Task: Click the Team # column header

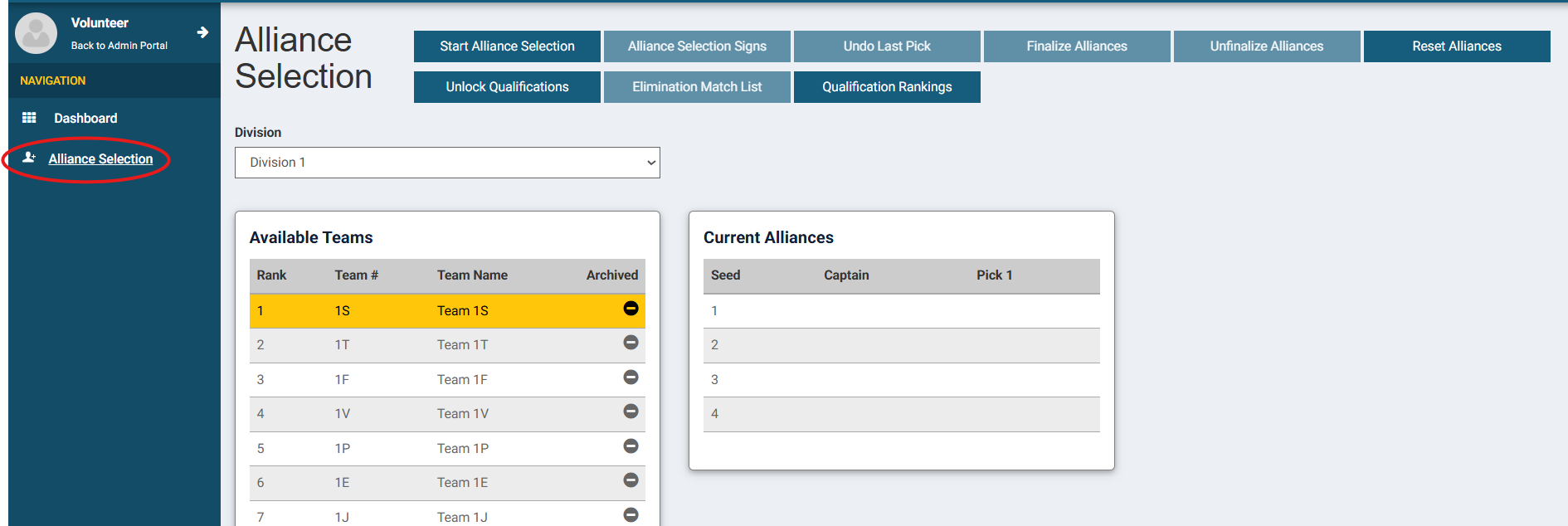Action: tap(356, 275)
